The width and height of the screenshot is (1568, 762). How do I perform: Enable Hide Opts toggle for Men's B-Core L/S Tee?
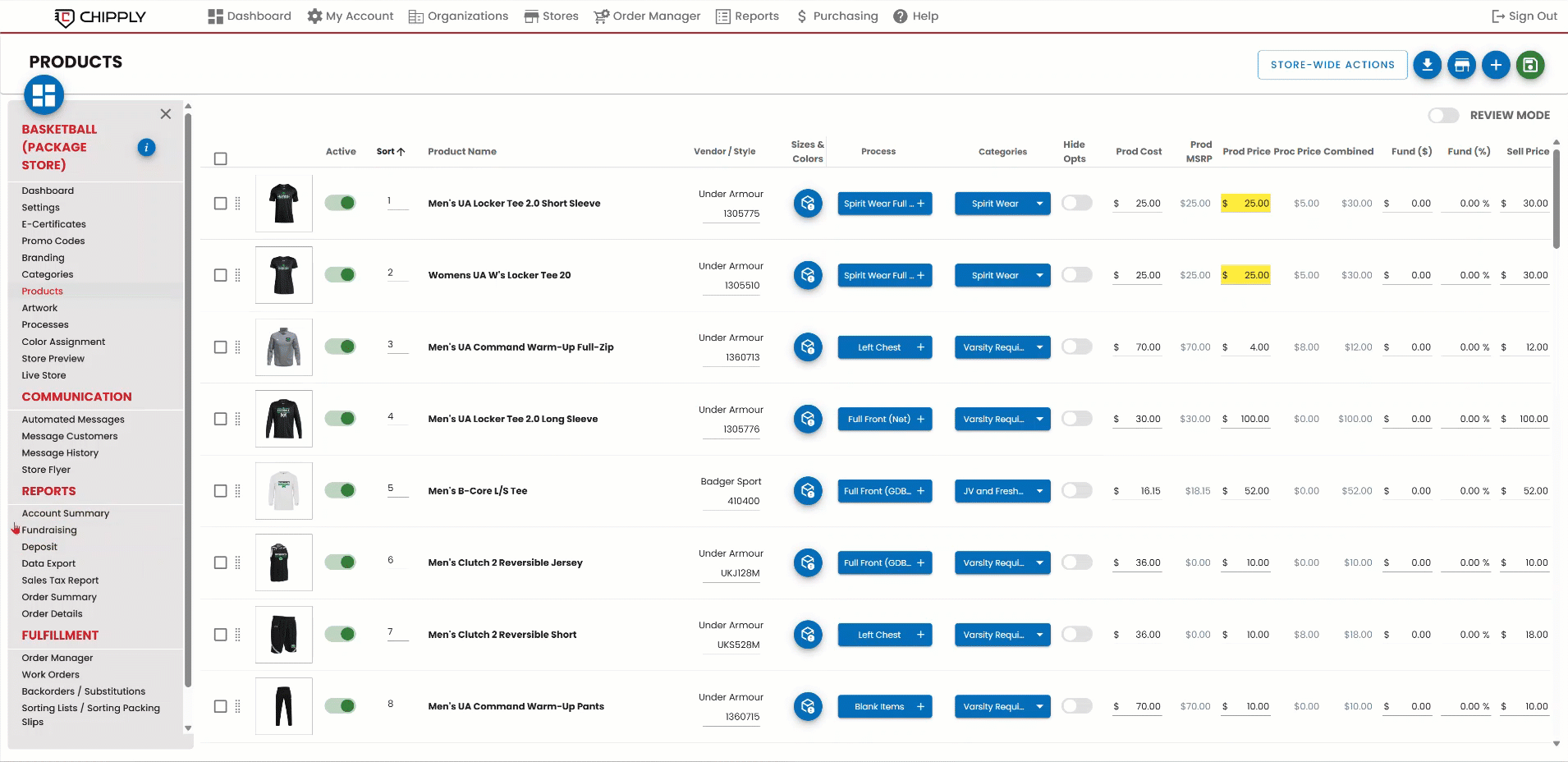(1076, 490)
